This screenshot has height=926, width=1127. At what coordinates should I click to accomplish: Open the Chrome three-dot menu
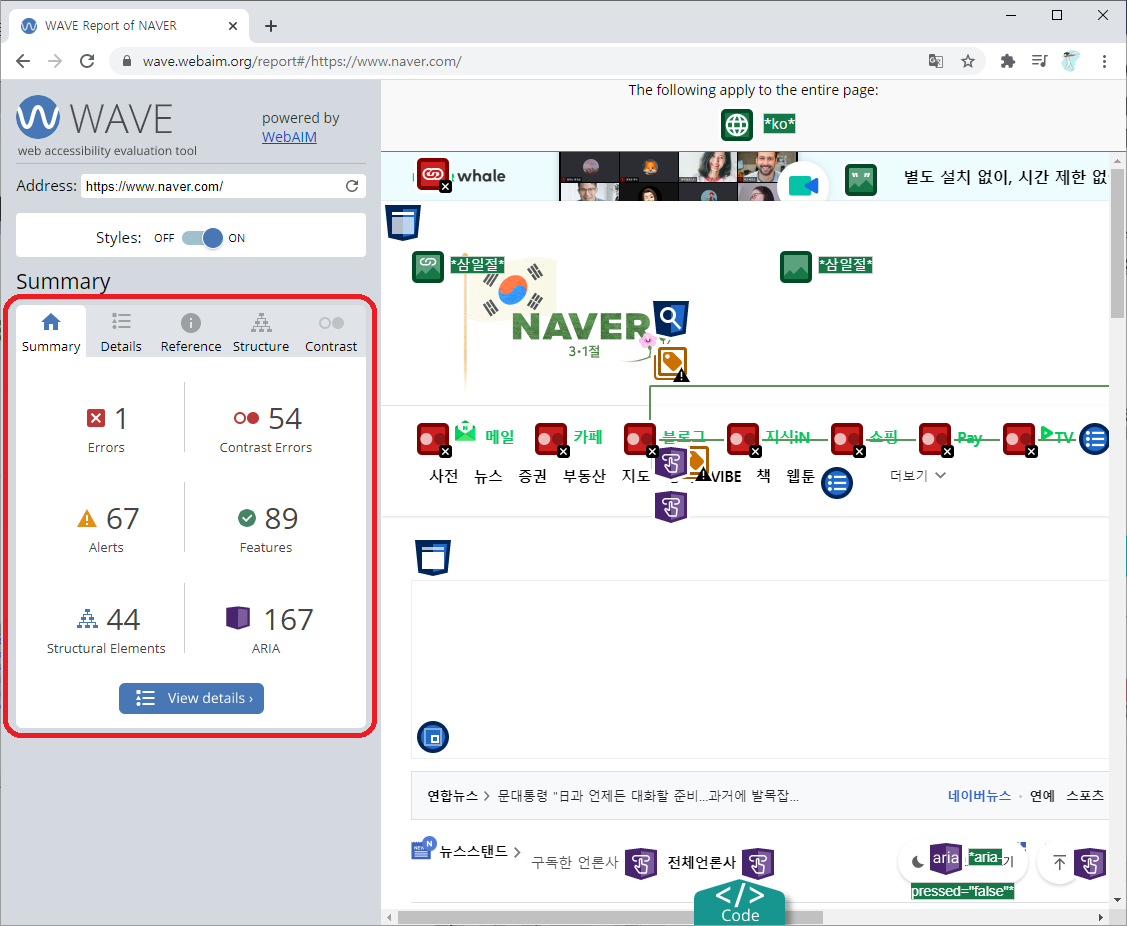pyautogui.click(x=1105, y=61)
